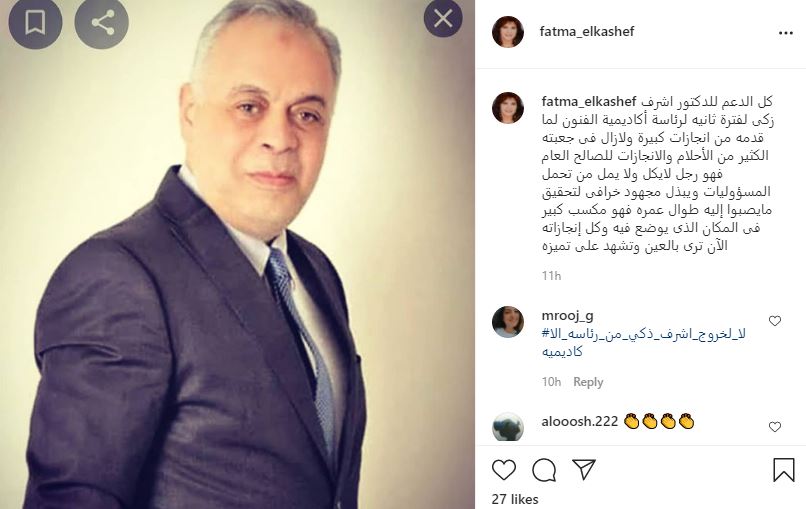The width and height of the screenshot is (806, 509).
Task: Open fatma_elkashef profile from header username
Action: [587, 31]
